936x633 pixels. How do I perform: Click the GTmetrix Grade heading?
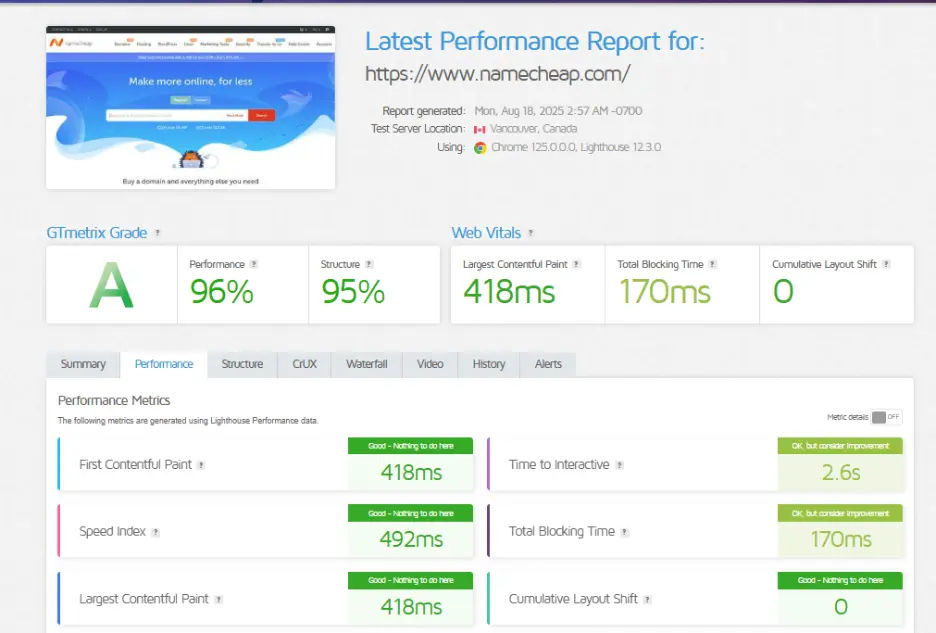(x=97, y=233)
